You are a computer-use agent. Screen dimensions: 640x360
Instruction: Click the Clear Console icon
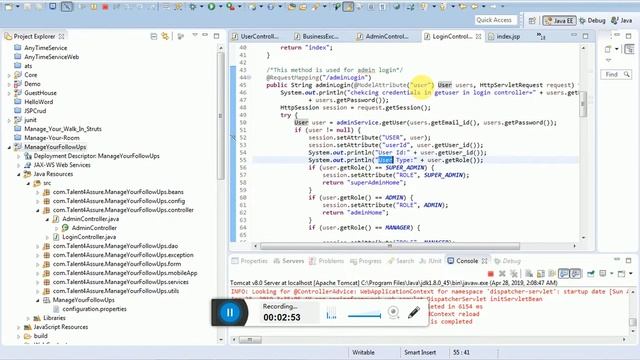(x=529, y=273)
